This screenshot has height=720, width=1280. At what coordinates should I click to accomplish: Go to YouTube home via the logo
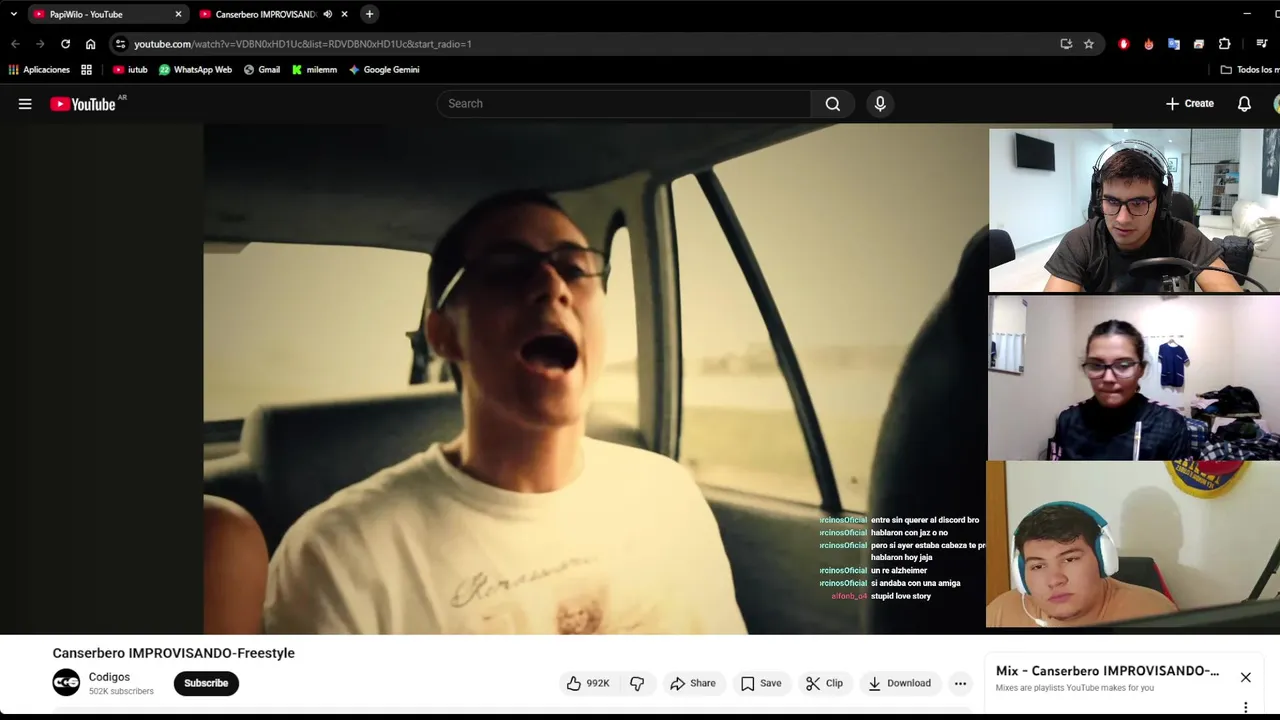pos(83,104)
